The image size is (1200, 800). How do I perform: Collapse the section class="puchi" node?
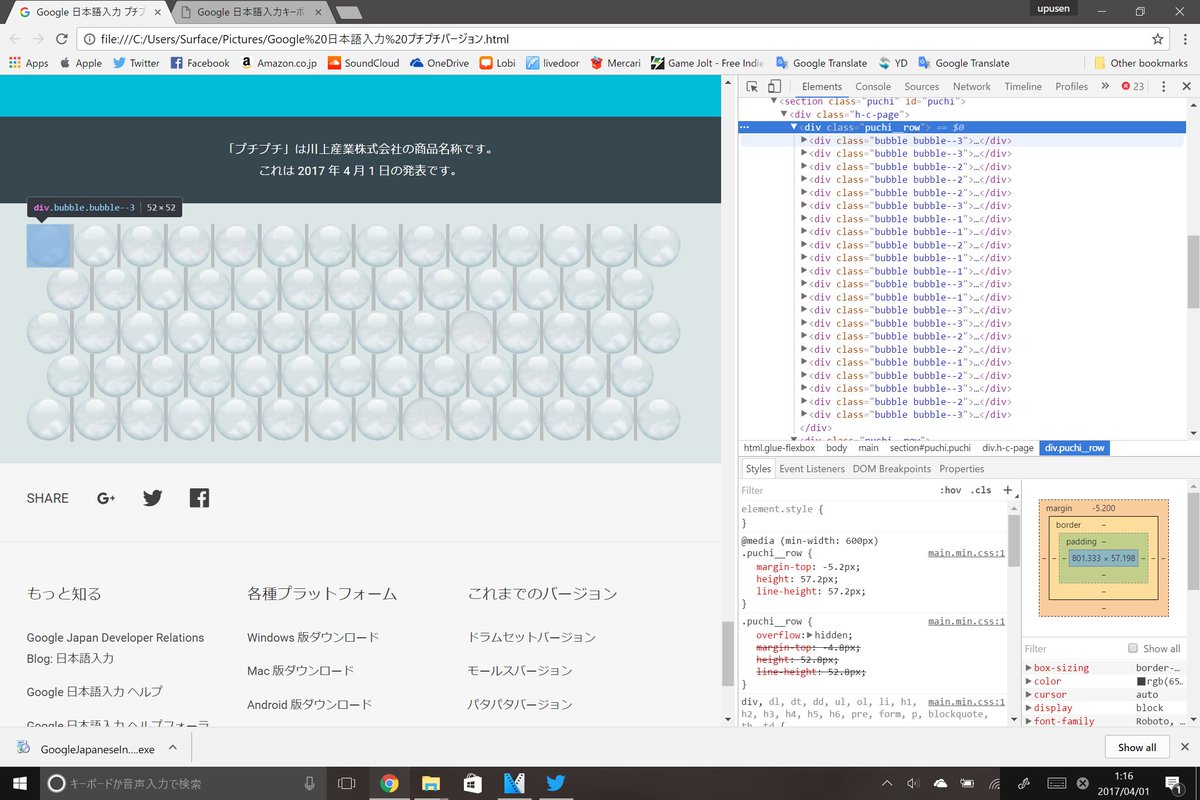(x=773, y=101)
